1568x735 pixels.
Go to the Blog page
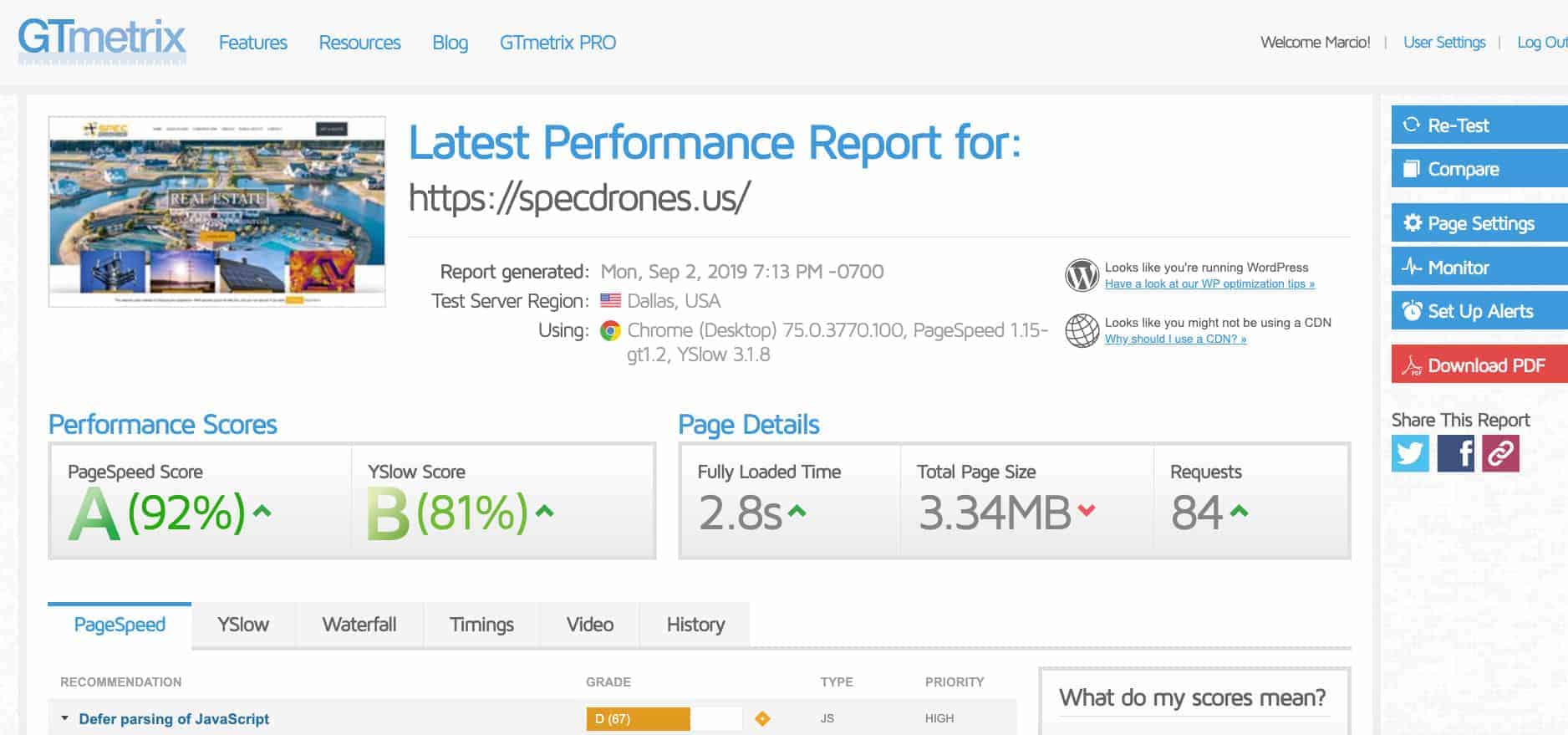pos(450,43)
